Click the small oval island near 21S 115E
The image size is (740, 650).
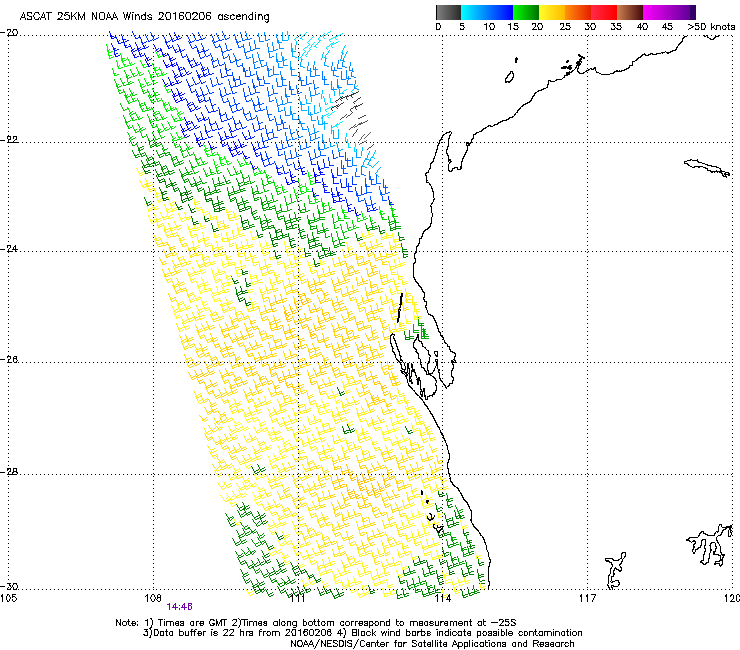[x=509, y=77]
